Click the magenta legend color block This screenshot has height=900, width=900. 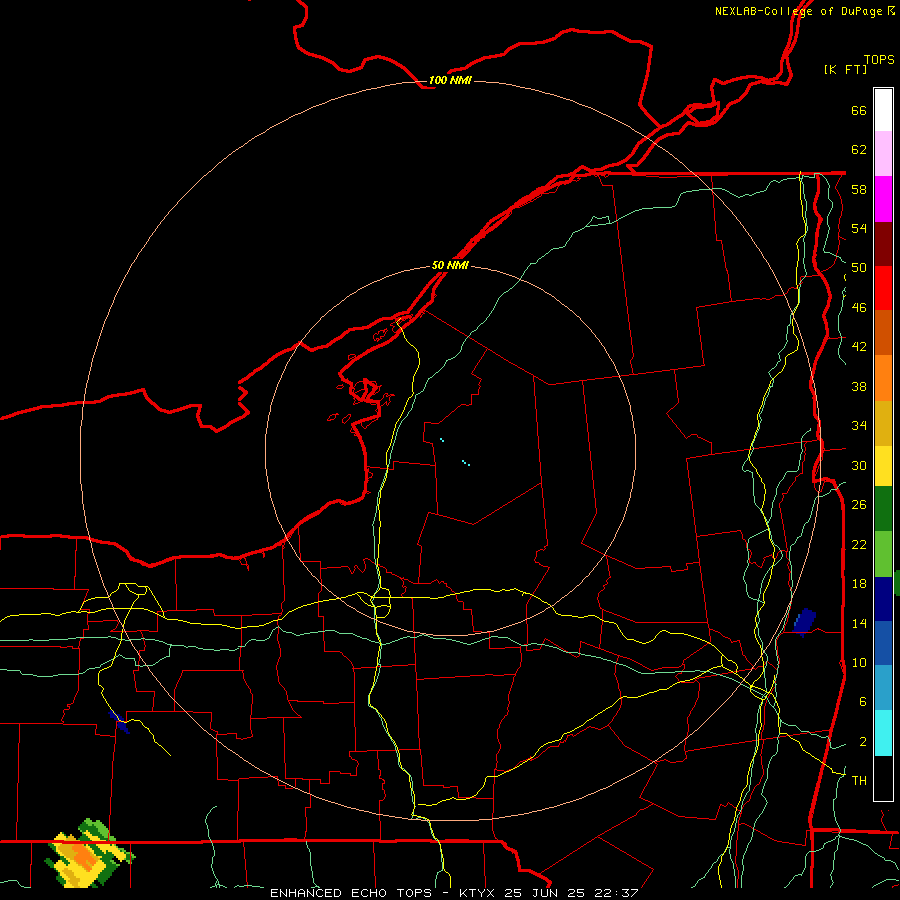pos(883,199)
